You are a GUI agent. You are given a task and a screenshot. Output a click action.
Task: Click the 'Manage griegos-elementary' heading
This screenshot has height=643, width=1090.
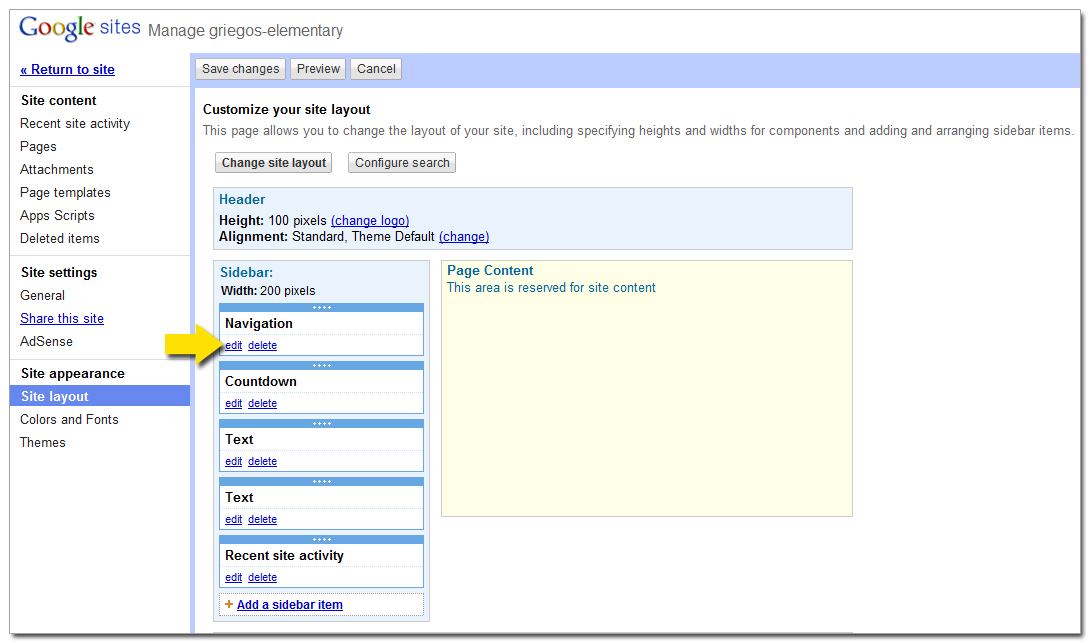(245, 31)
